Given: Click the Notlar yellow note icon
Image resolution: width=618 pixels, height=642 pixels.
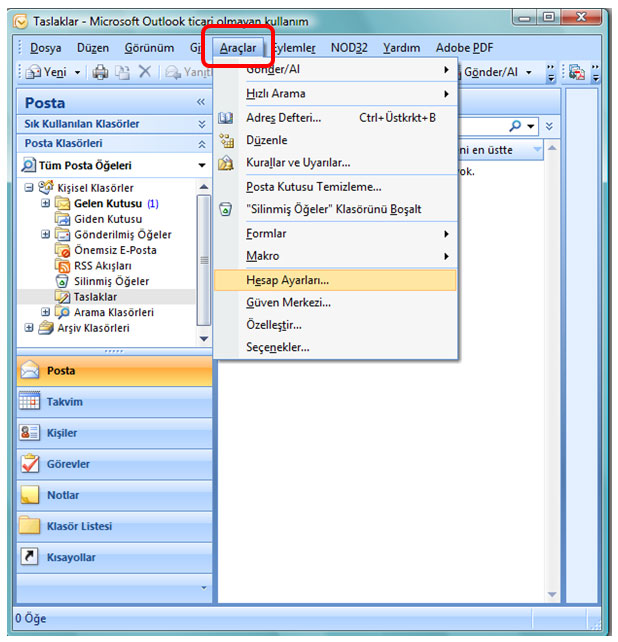Looking at the screenshot, I should 29,495.
